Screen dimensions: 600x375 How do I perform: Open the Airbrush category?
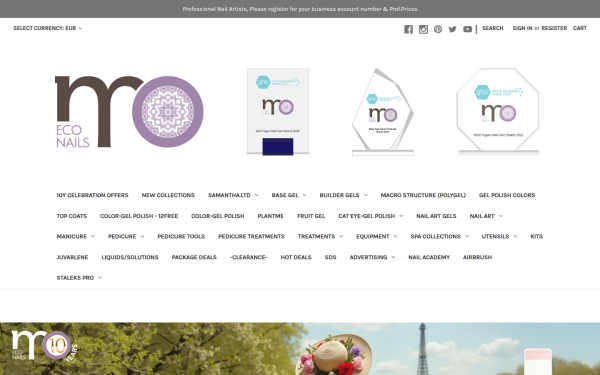478,257
